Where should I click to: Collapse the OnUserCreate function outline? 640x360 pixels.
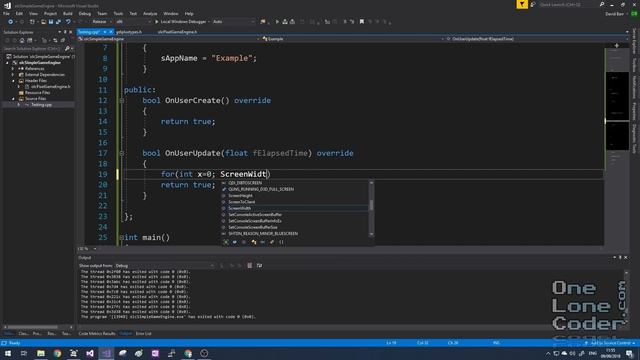pos(122,100)
